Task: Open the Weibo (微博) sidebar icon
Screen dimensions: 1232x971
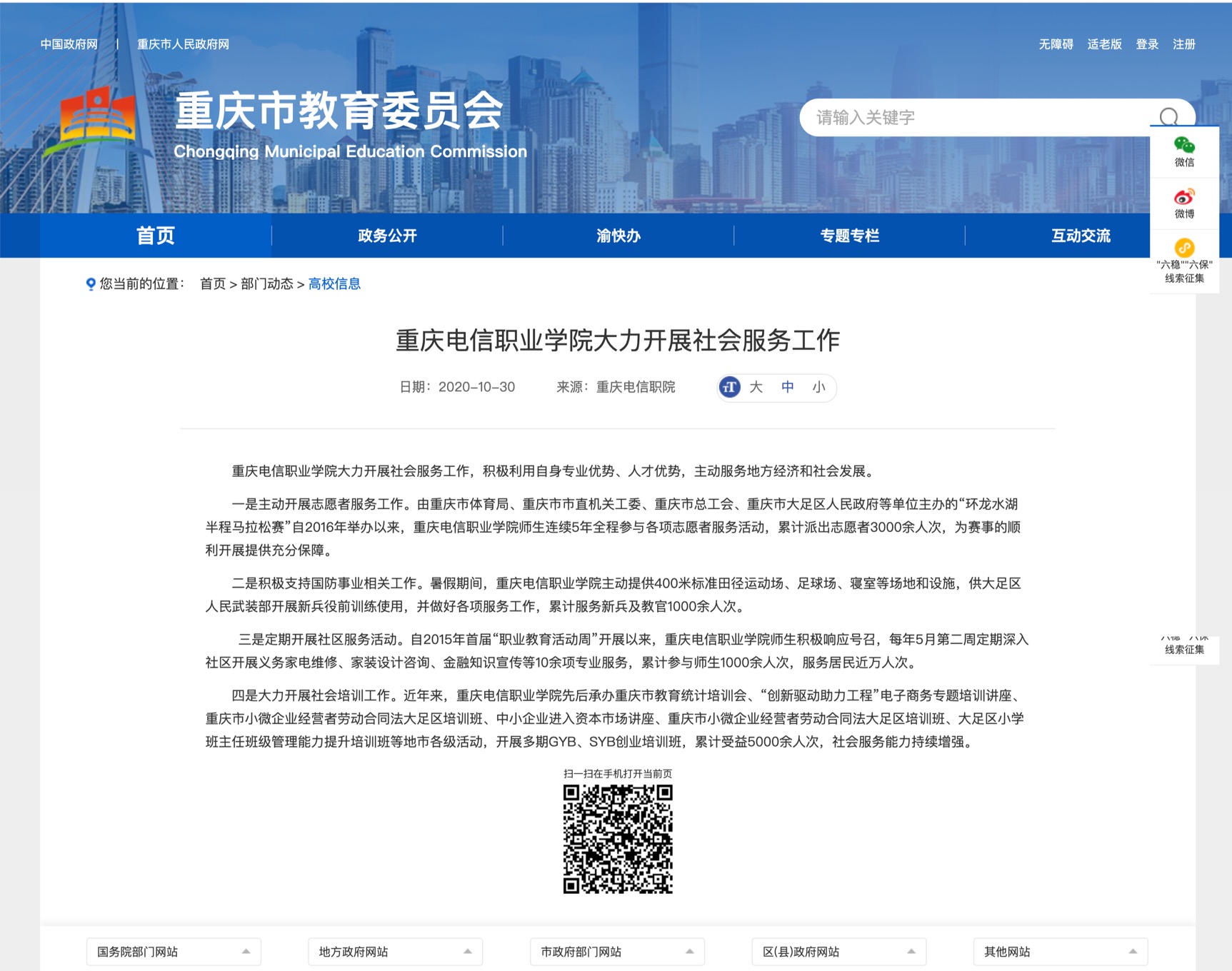Action: (x=1184, y=198)
